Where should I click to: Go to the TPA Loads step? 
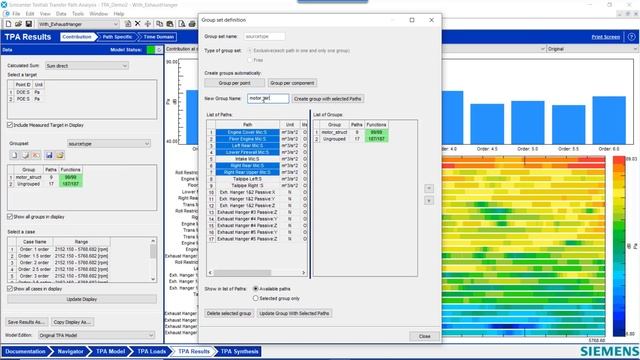[151, 351]
